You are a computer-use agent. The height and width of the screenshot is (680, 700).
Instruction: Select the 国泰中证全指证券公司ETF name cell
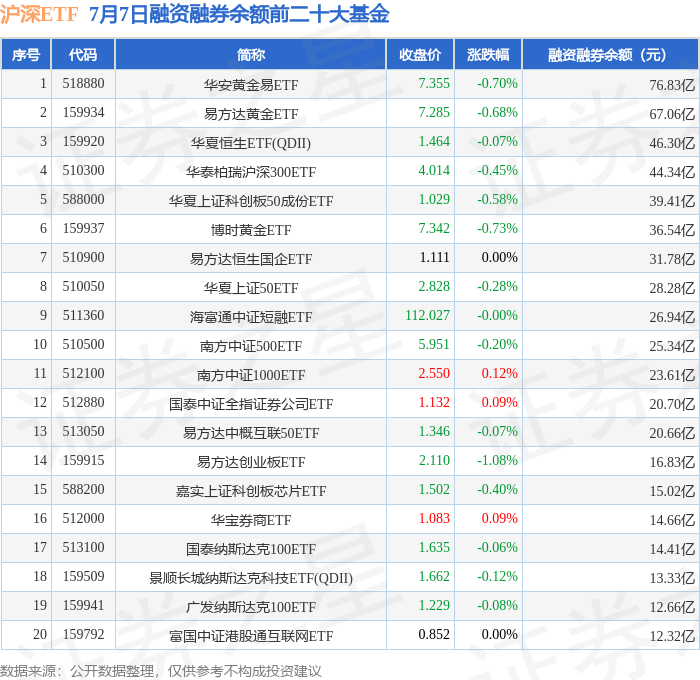250,404
